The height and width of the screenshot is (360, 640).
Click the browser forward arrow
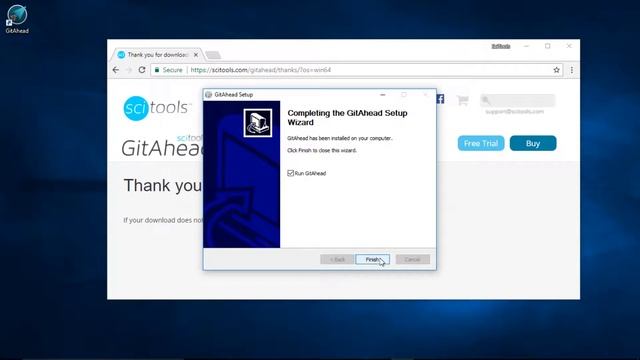[x=129, y=70]
